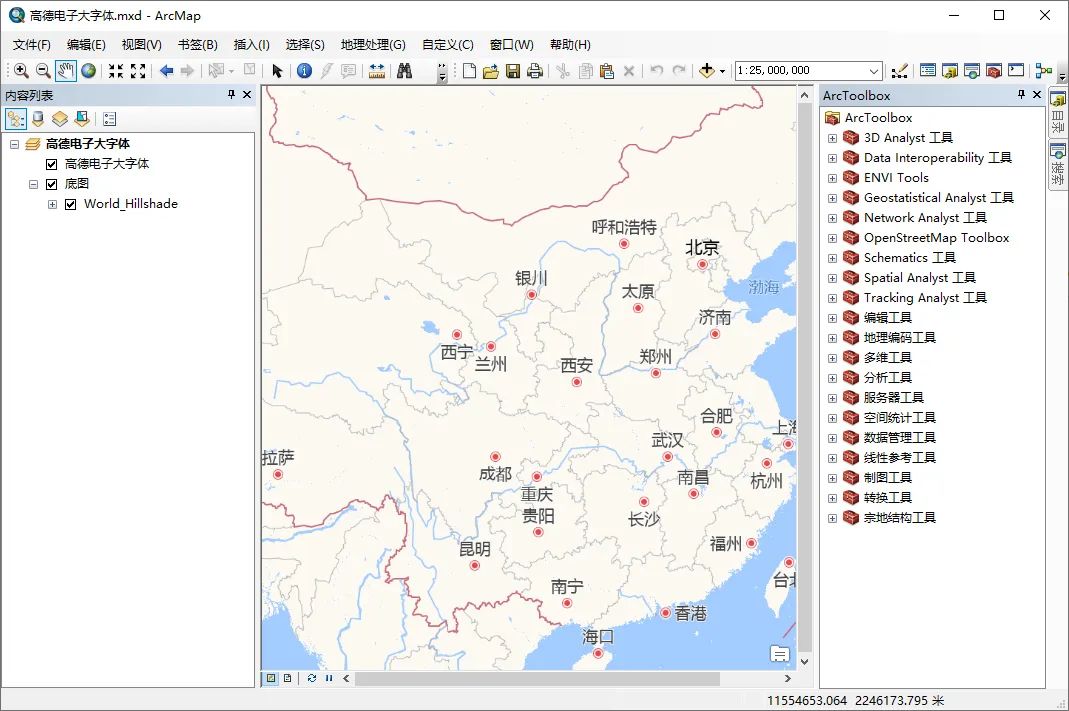Expand the World_Hillshade layer
The image size is (1069, 711).
[x=52, y=205]
